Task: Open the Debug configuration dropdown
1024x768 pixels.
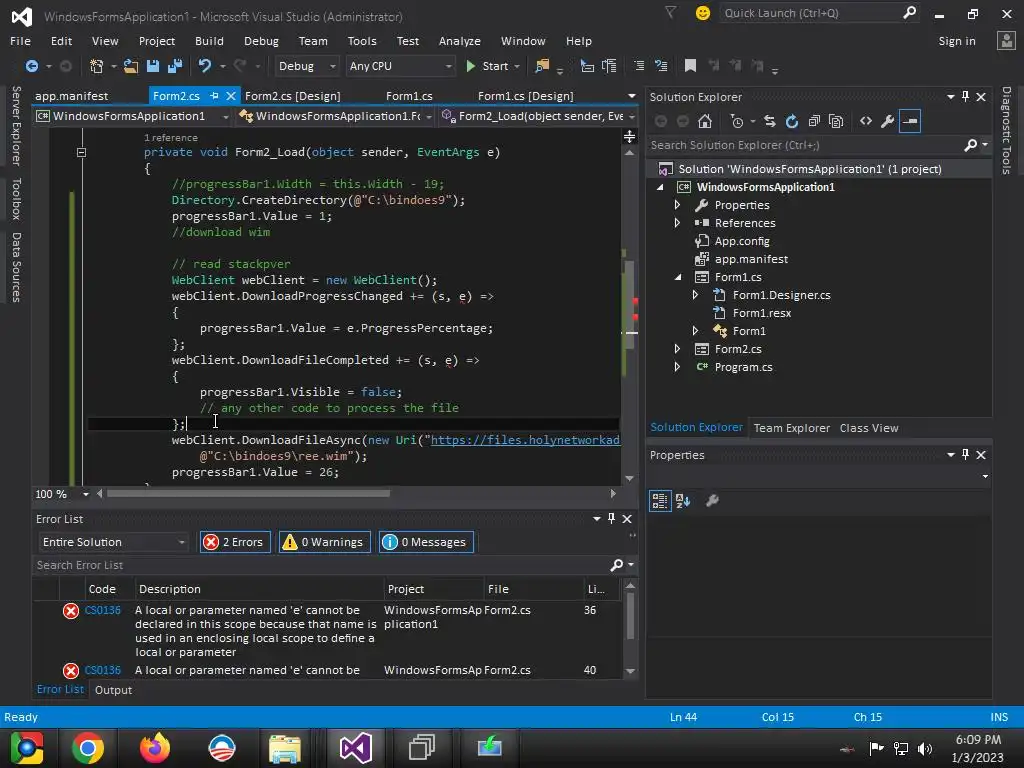Action: [x=306, y=66]
